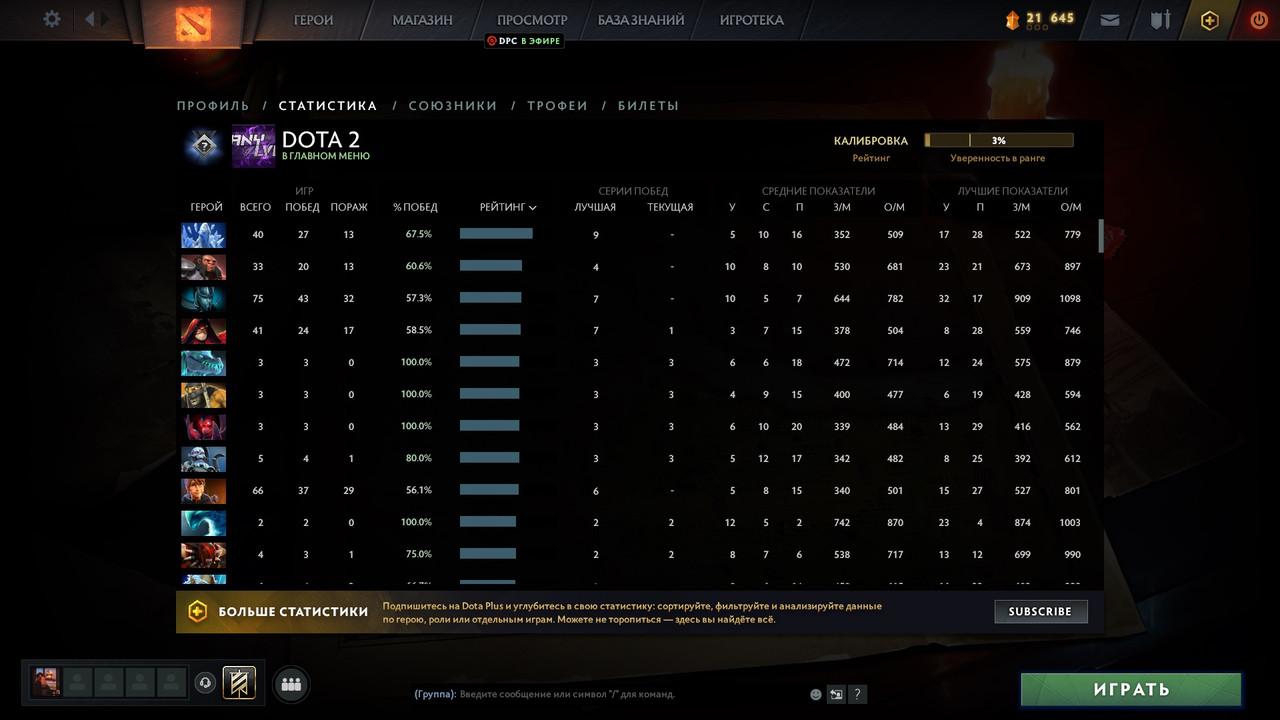Viewport: 1280px width, 720px height.
Task: Switch to the ПРОФИЛЬ tab
Action: (x=213, y=105)
